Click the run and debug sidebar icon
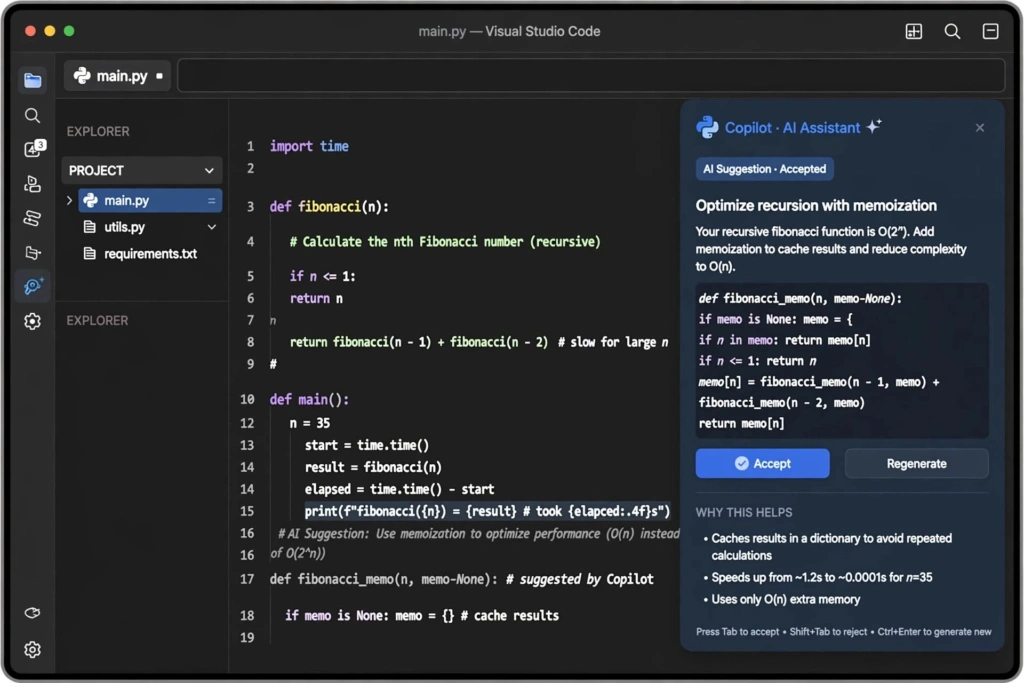This screenshot has width=1024, height=683. point(32,183)
